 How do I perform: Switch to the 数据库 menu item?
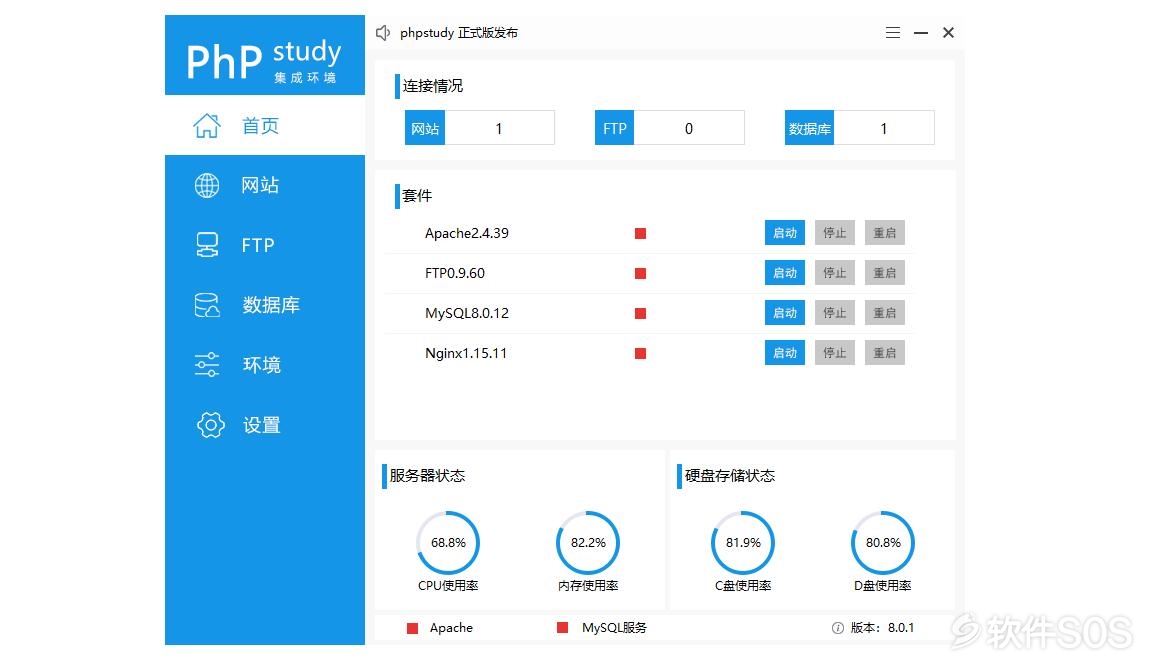coord(265,305)
